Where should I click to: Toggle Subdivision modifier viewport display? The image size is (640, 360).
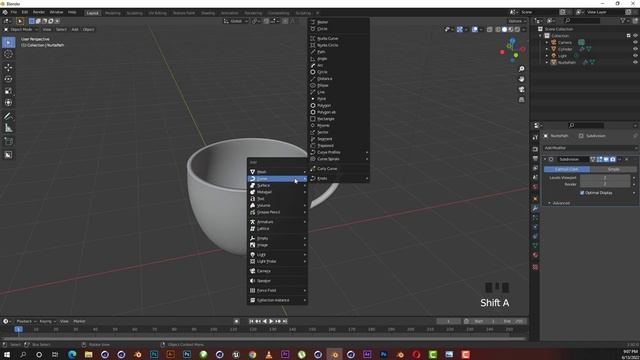(x=606, y=159)
